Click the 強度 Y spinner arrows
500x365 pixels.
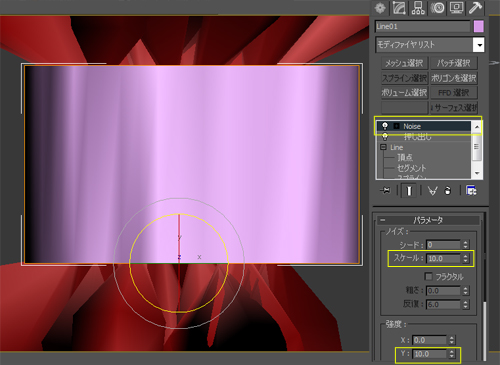point(451,354)
